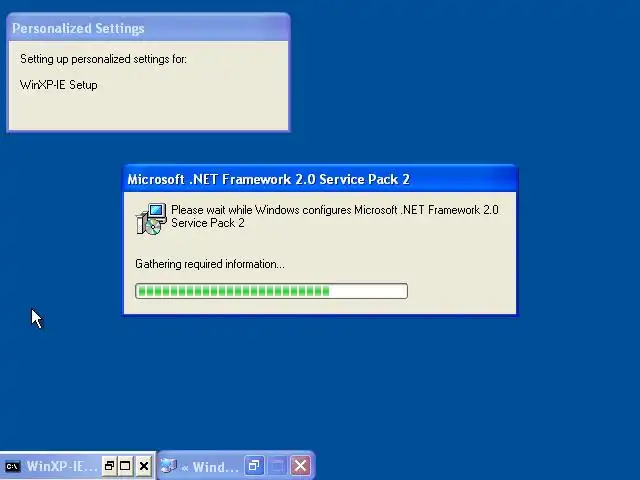This screenshot has width=640, height=480.
Task: Click the Microsoft .NET Framework 2.0 title bar
Action: coord(320,179)
